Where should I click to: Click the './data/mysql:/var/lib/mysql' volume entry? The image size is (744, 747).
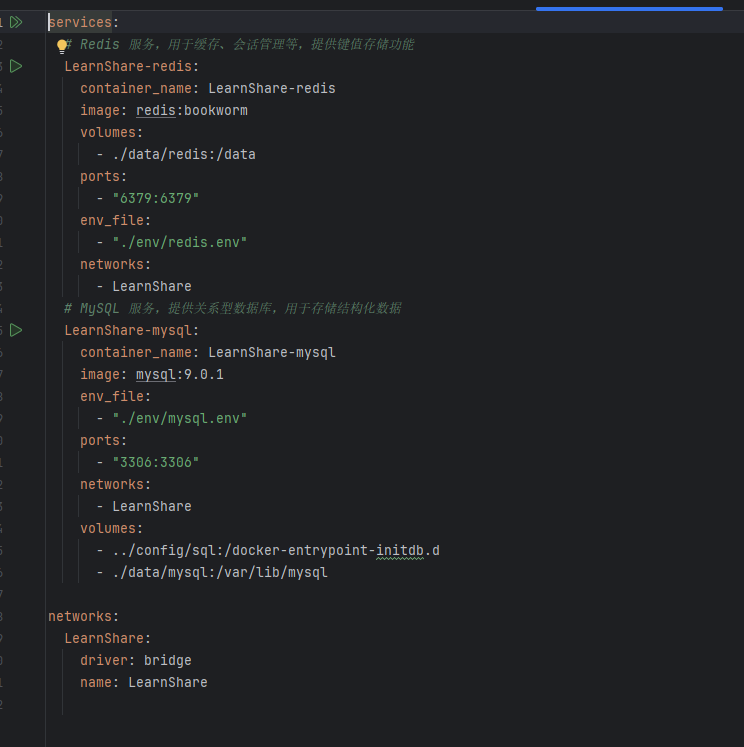(220, 573)
